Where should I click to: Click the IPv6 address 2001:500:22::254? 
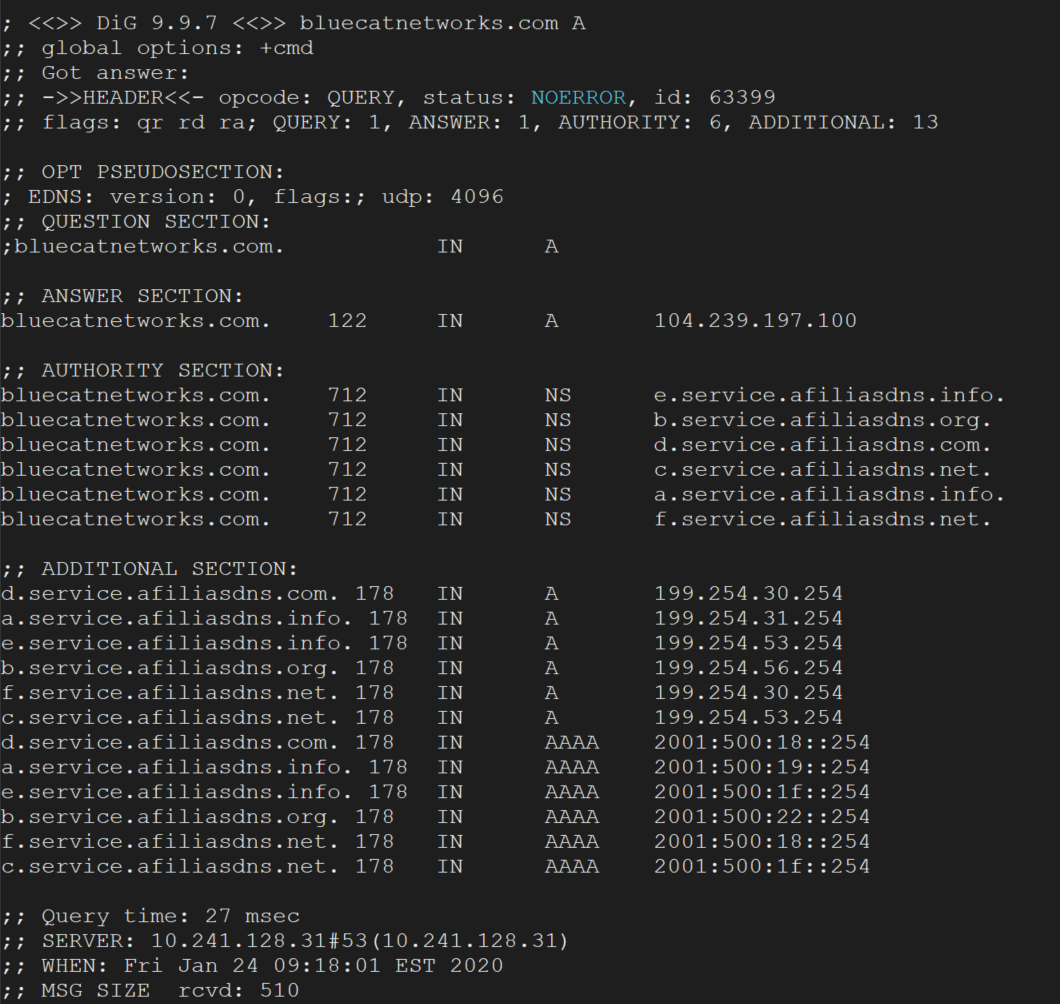click(x=762, y=817)
